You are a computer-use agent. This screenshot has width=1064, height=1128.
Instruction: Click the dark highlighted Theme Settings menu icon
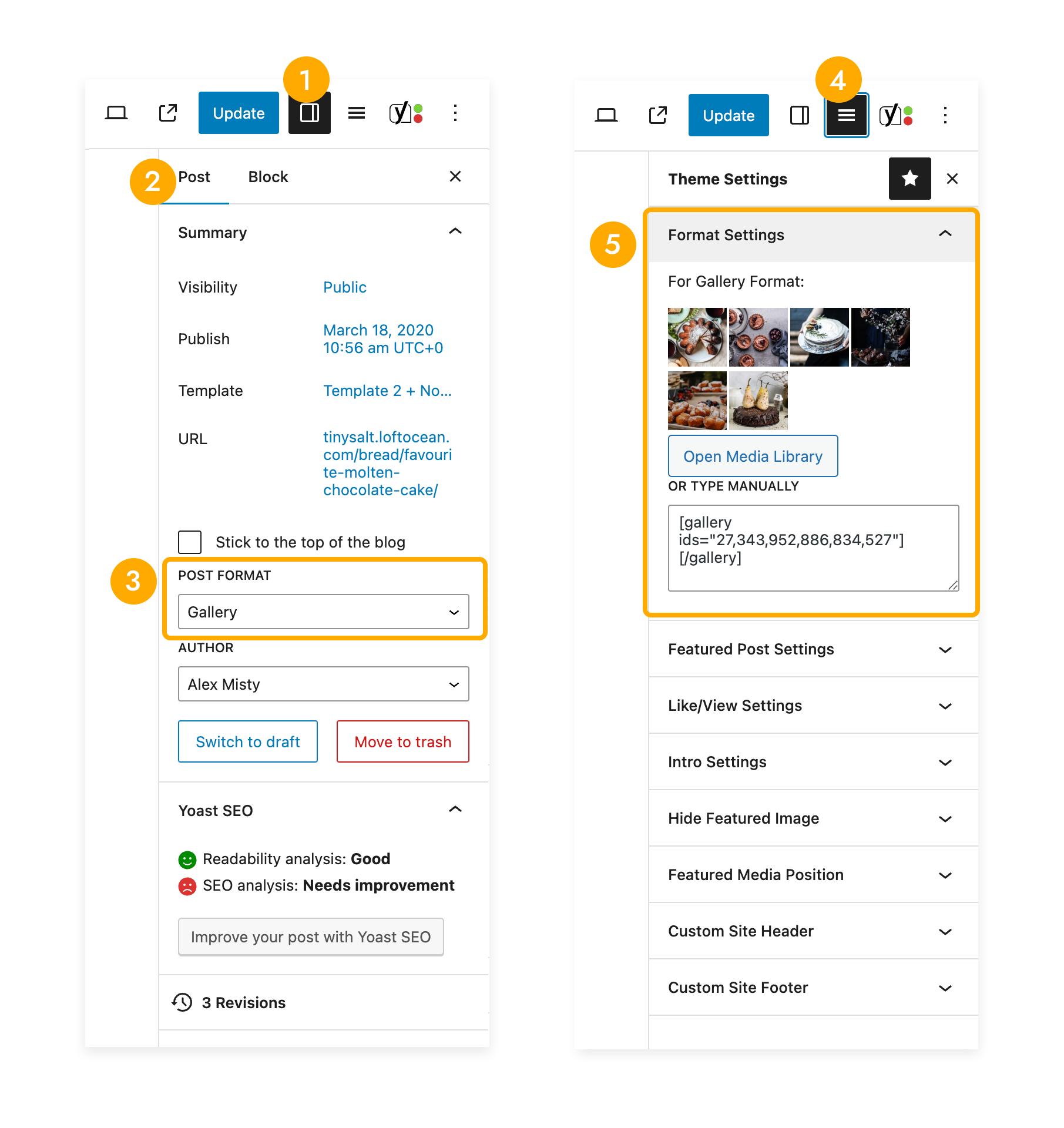845,115
